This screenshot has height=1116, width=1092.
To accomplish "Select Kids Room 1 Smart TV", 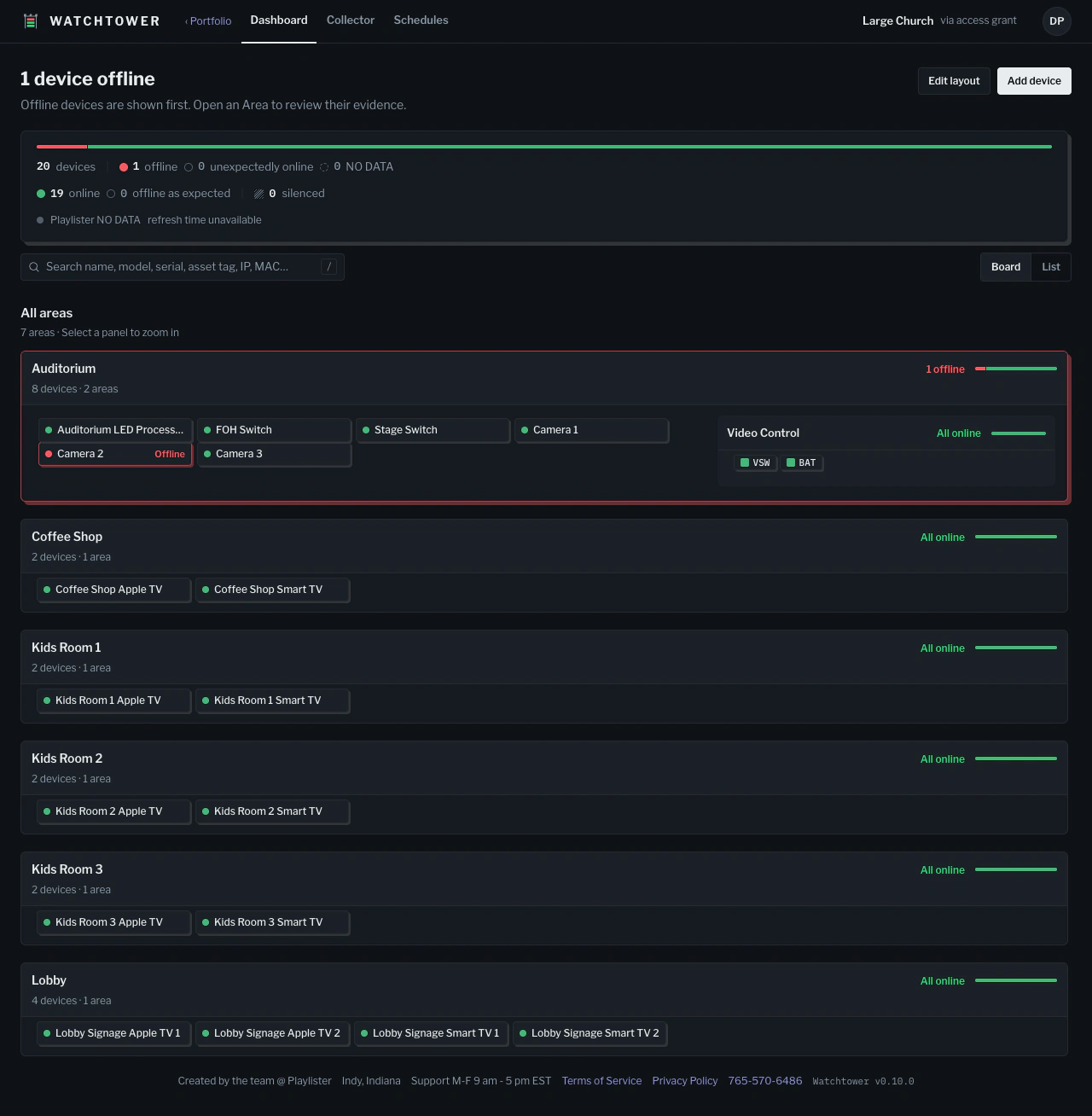I will pos(272,700).
